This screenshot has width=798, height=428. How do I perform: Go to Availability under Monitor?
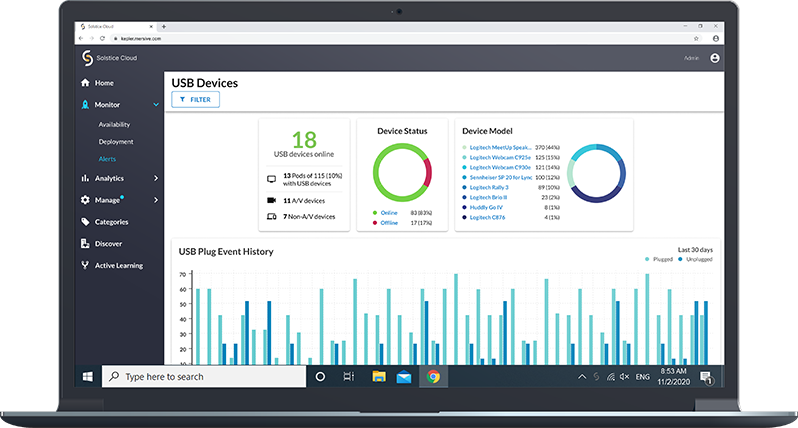114,125
